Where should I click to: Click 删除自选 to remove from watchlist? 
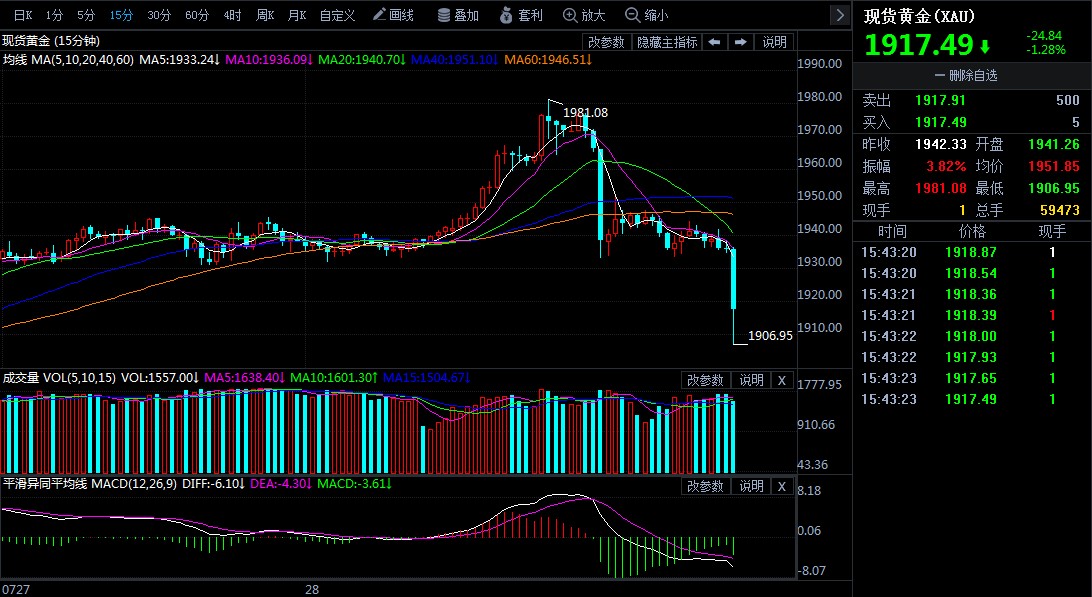tap(972, 75)
